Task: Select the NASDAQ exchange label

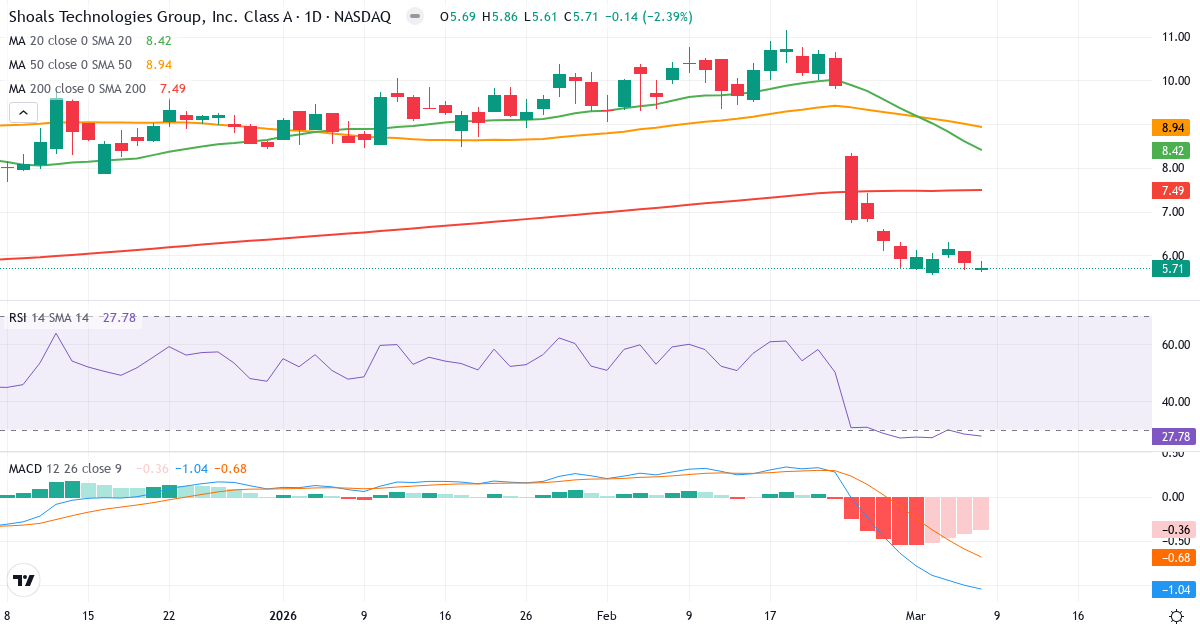Action: pos(364,17)
